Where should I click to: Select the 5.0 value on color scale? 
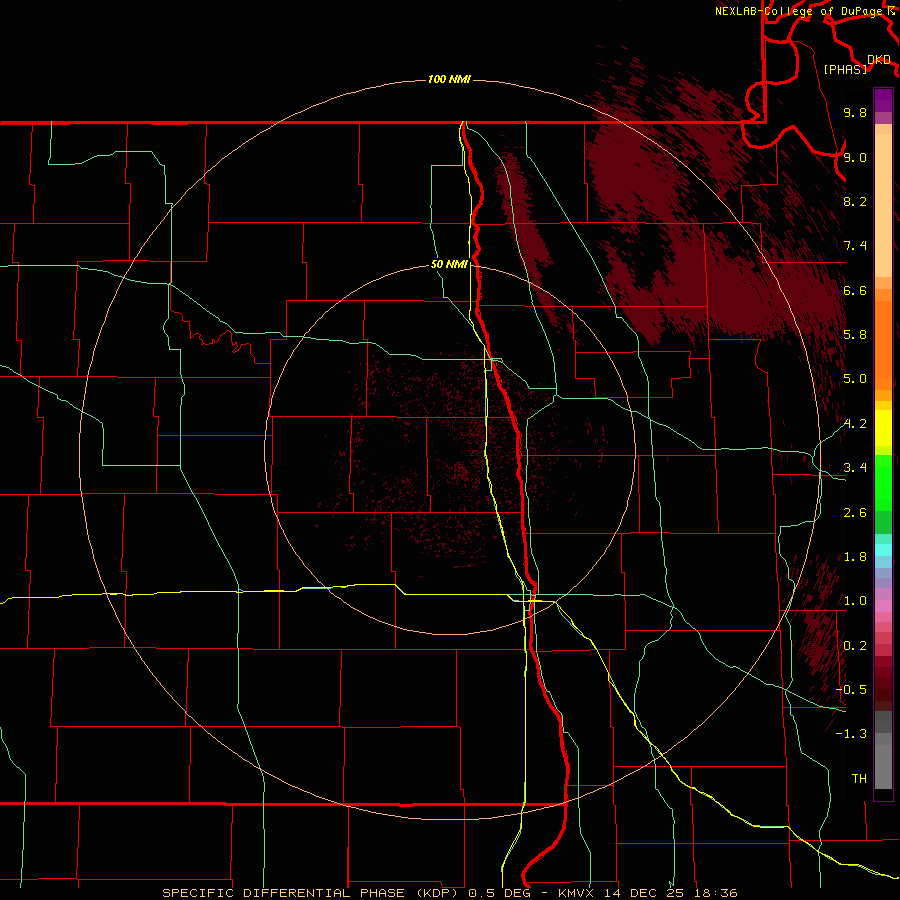click(x=855, y=379)
